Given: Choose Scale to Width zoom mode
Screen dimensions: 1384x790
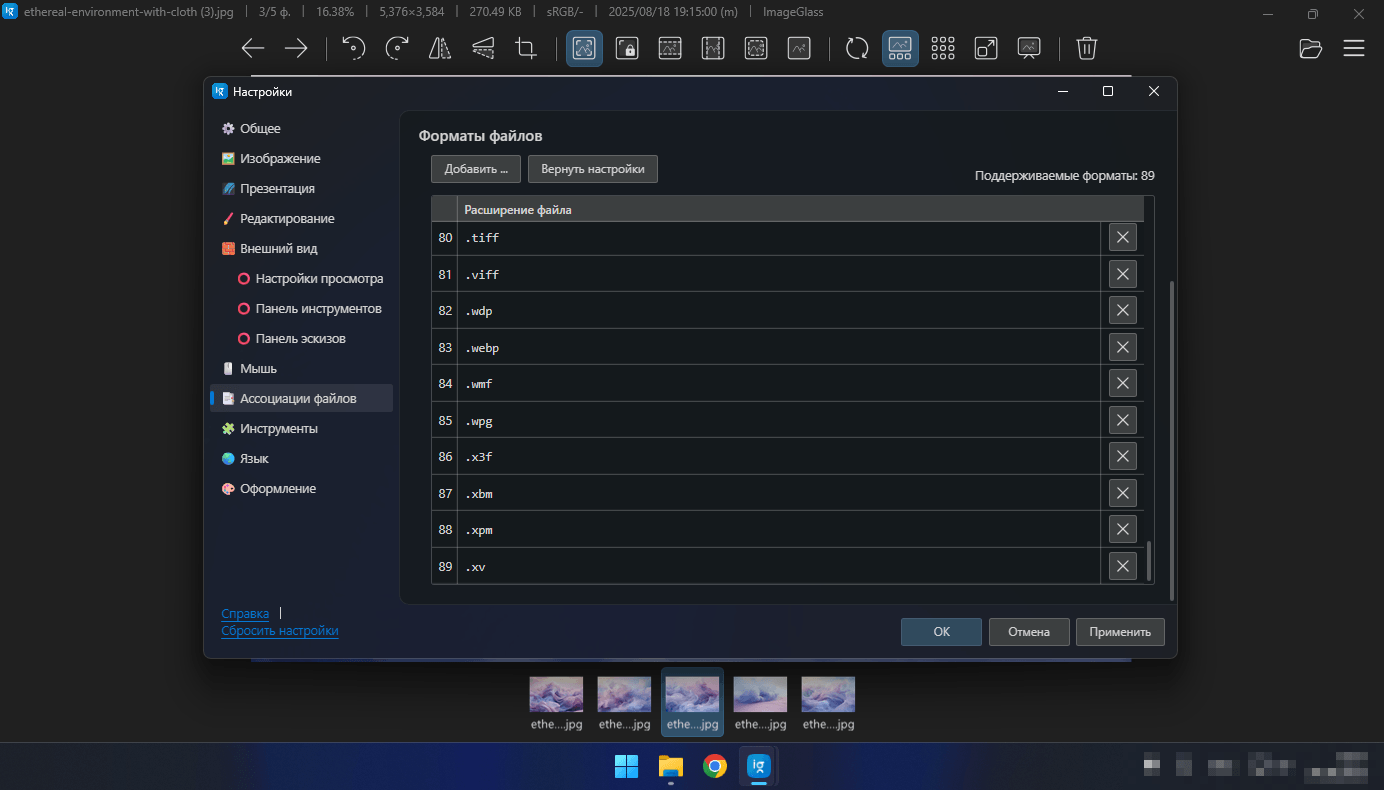Looking at the screenshot, I should pyautogui.click(x=670, y=48).
